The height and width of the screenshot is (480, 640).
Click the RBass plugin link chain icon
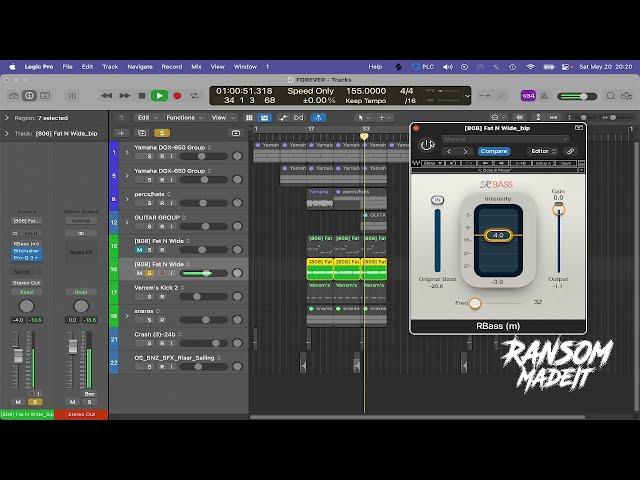point(570,151)
